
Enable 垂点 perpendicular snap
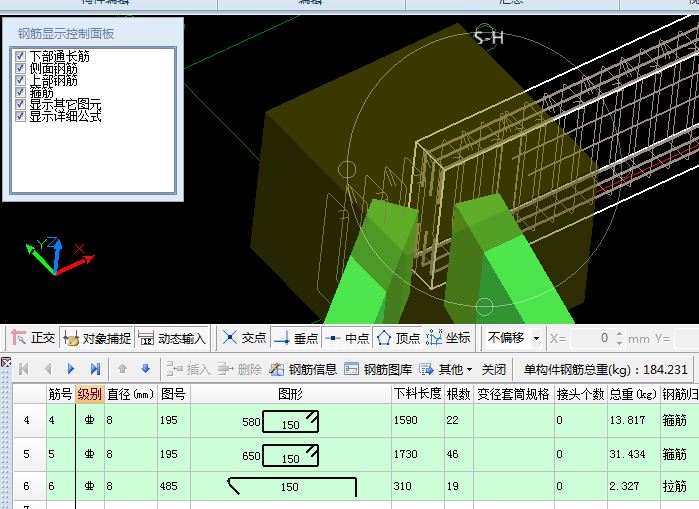tap(296, 338)
